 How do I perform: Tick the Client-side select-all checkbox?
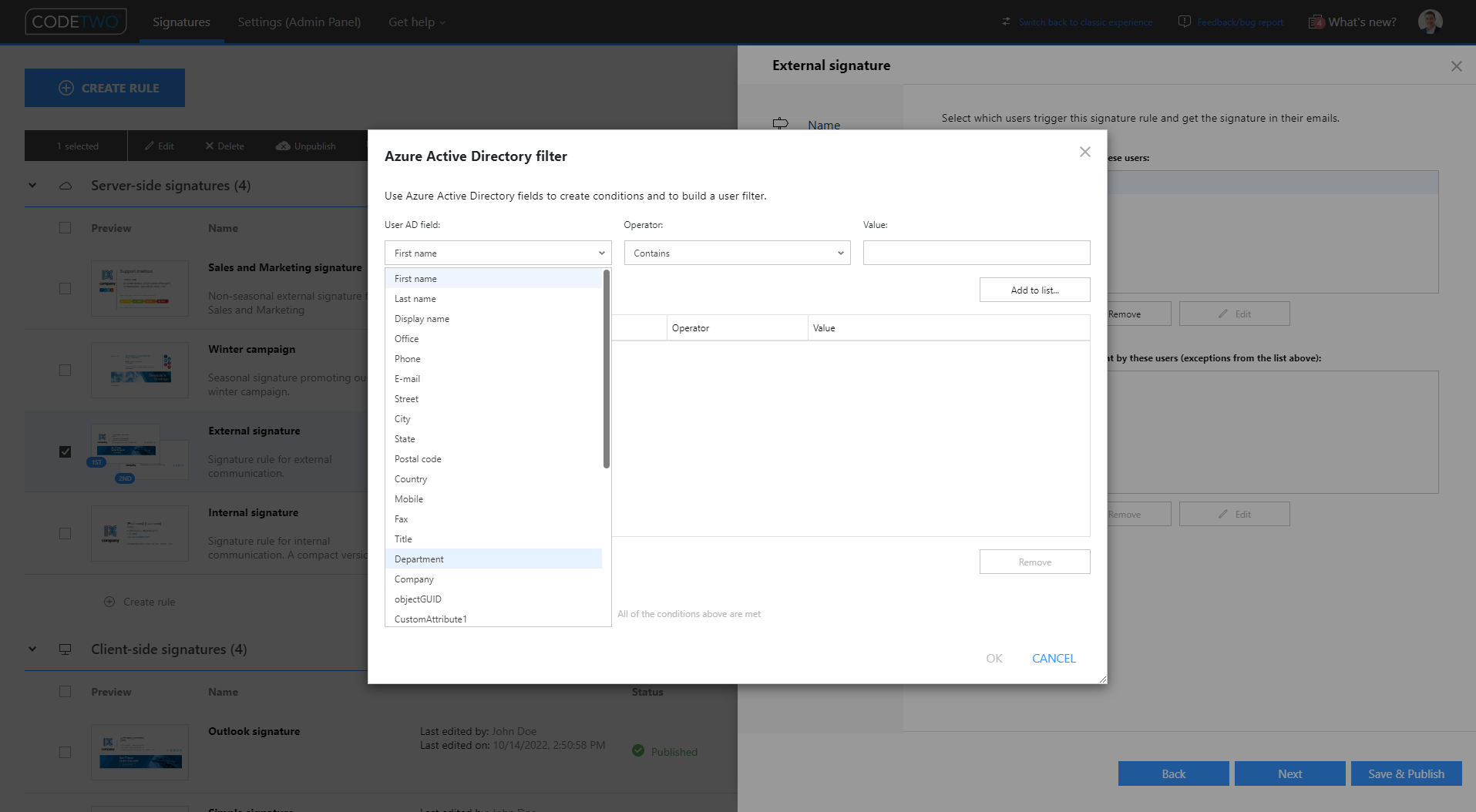click(66, 692)
